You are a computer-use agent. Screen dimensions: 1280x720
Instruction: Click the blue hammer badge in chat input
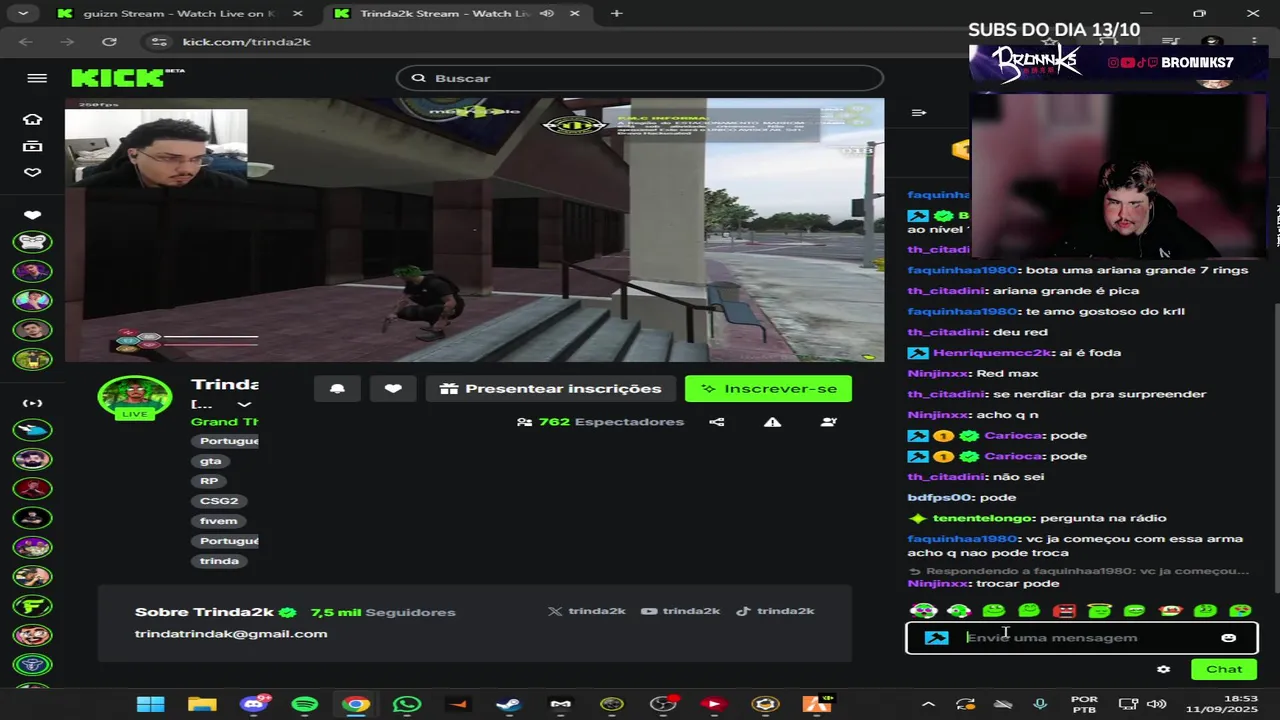click(x=936, y=638)
